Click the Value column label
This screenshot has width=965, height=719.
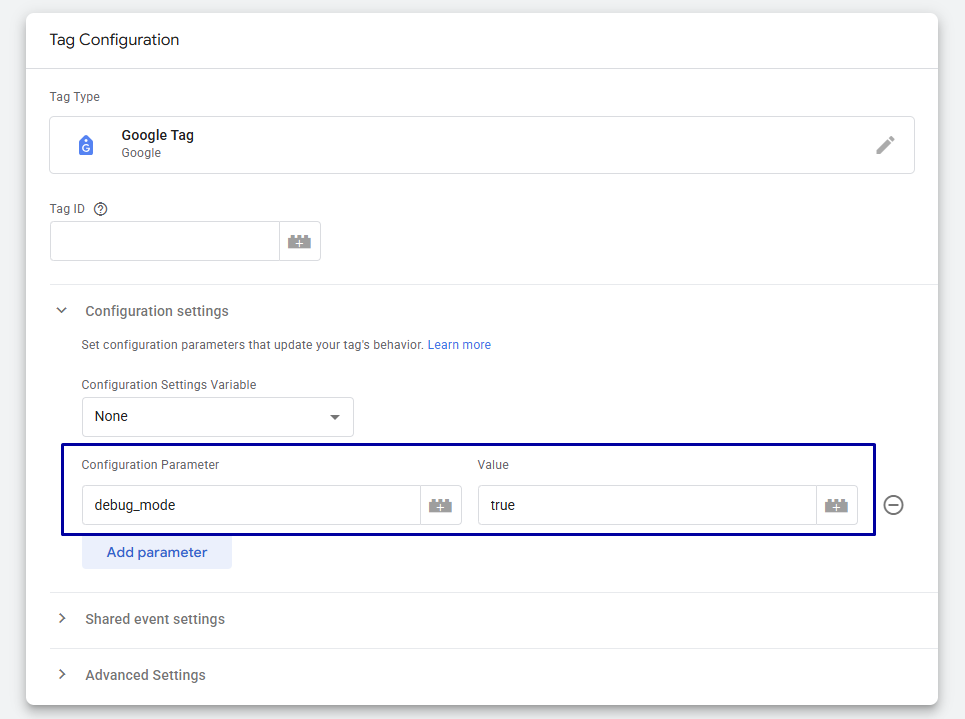(493, 465)
